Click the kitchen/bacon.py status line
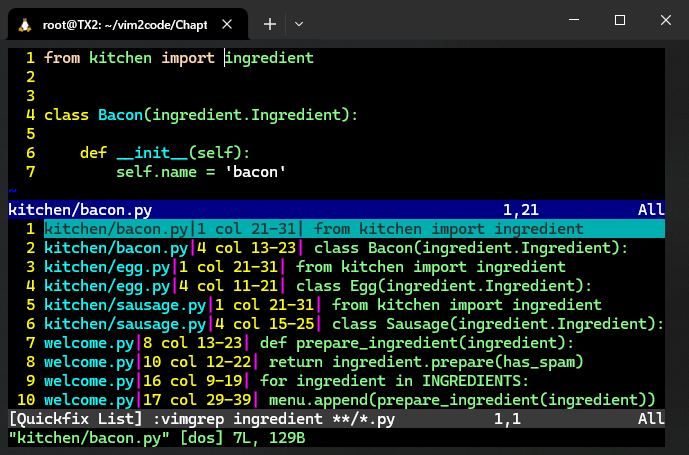The height and width of the screenshot is (455, 689). tap(336, 210)
